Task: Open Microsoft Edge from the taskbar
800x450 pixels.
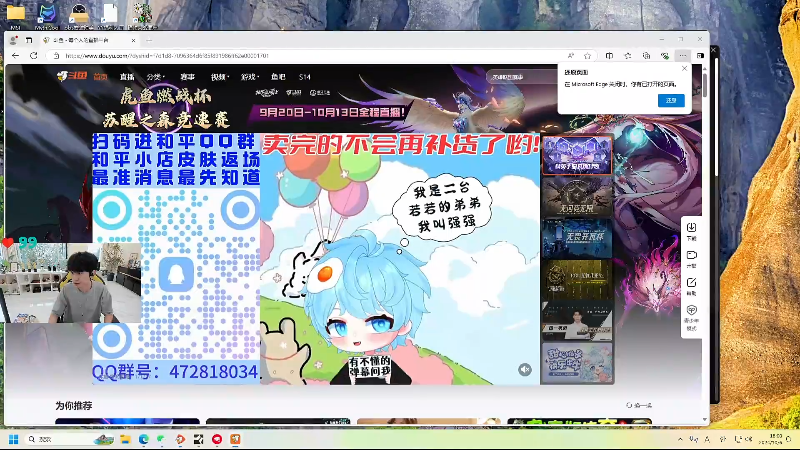Action: 144,439
